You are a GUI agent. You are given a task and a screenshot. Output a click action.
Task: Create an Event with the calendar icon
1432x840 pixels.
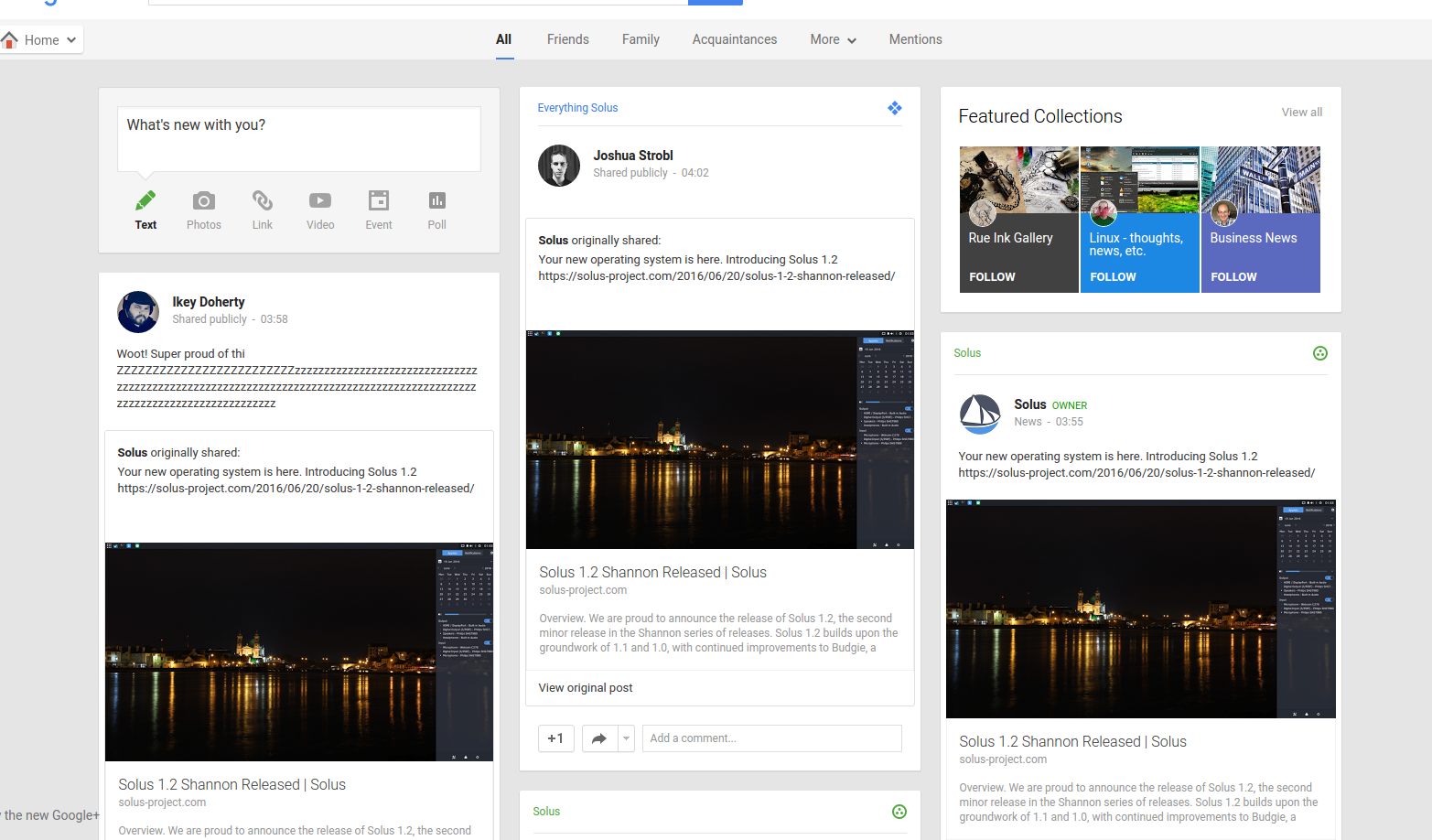coord(379,200)
